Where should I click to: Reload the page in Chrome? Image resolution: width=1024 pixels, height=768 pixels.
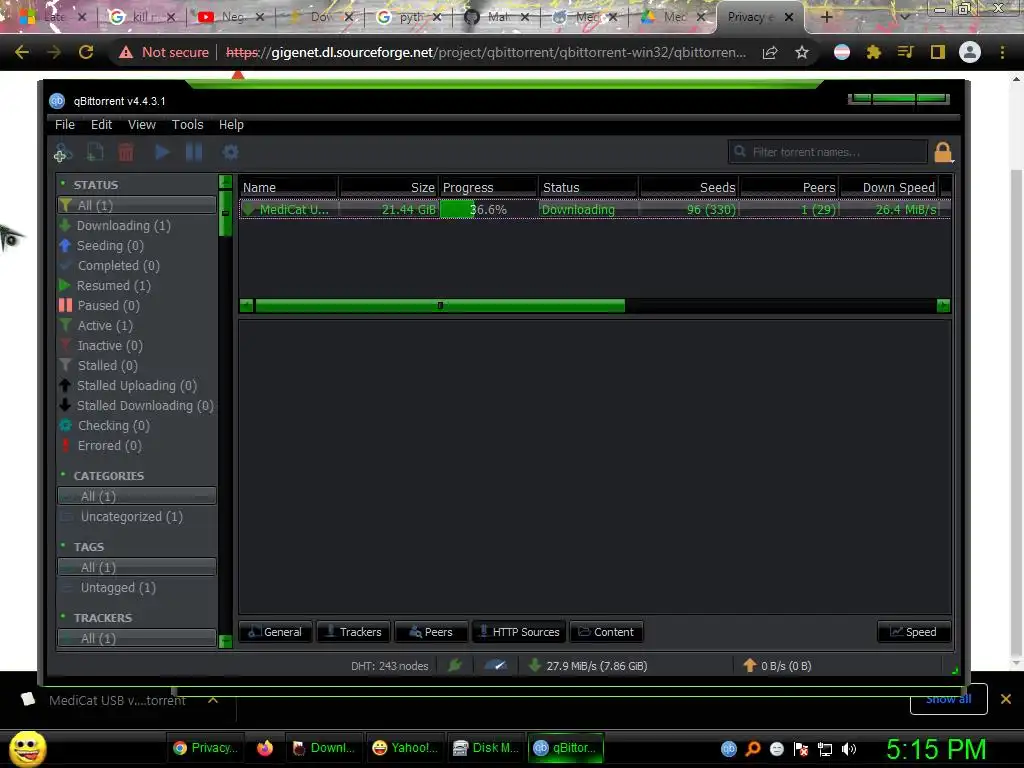coord(86,52)
